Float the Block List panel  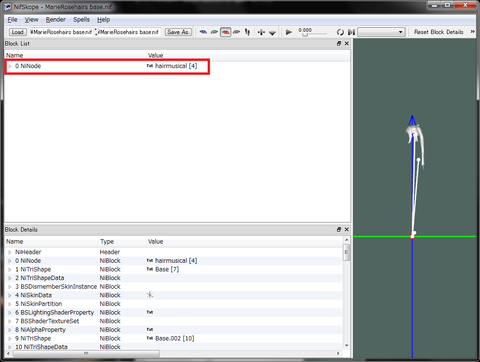point(339,43)
